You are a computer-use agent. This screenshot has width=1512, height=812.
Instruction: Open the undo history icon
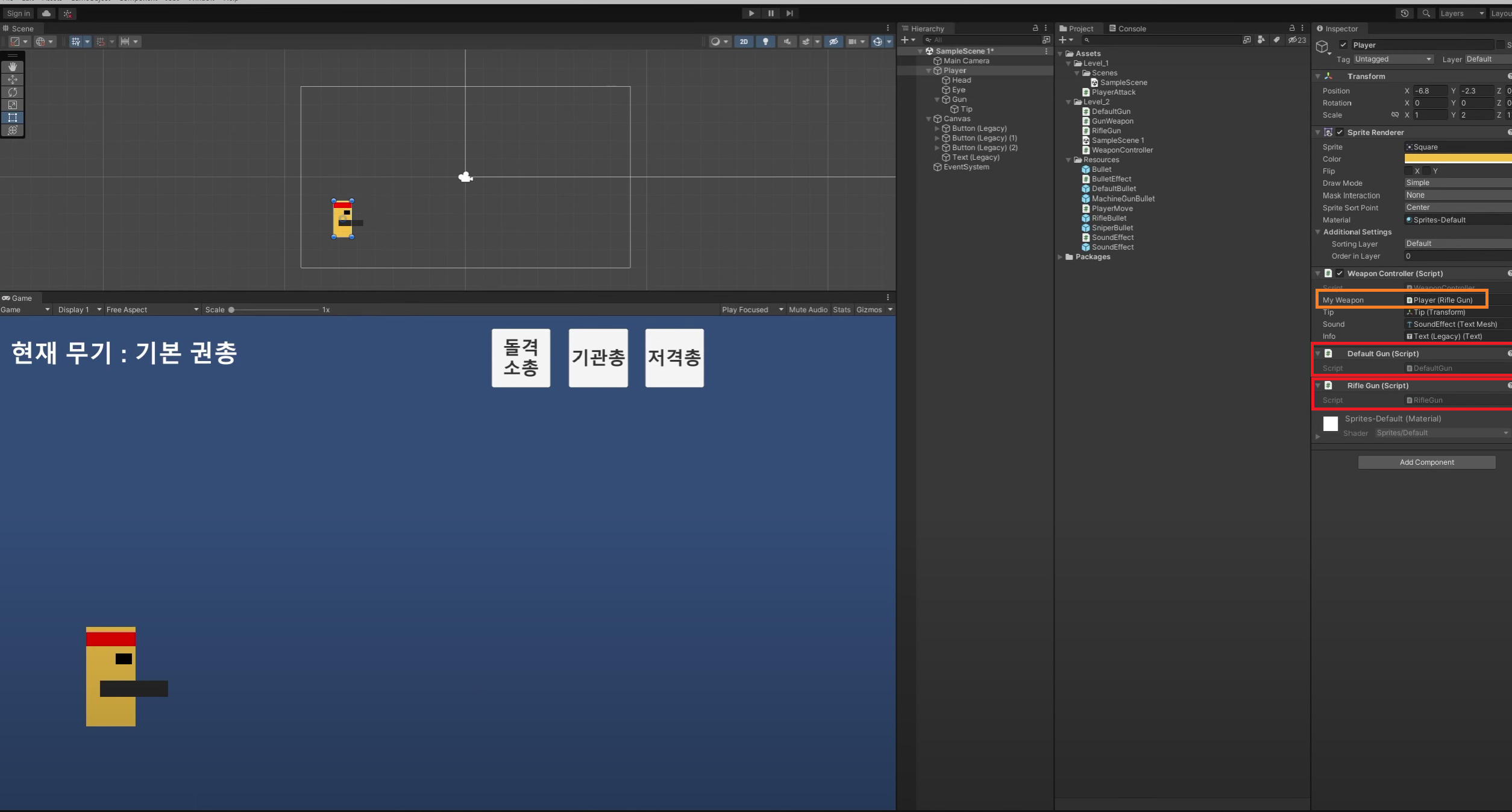pos(1404,13)
